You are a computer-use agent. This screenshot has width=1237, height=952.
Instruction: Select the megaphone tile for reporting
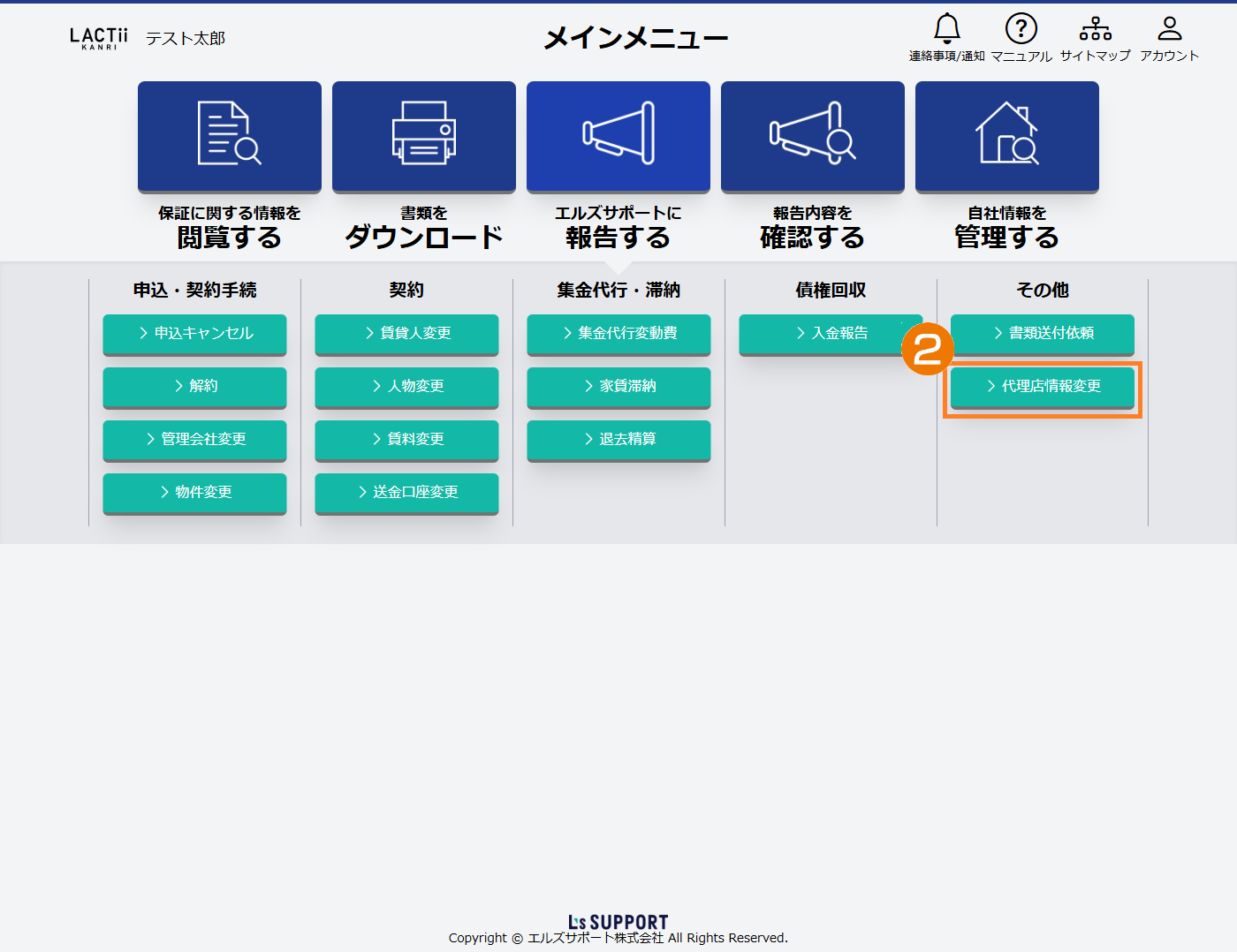pos(618,136)
